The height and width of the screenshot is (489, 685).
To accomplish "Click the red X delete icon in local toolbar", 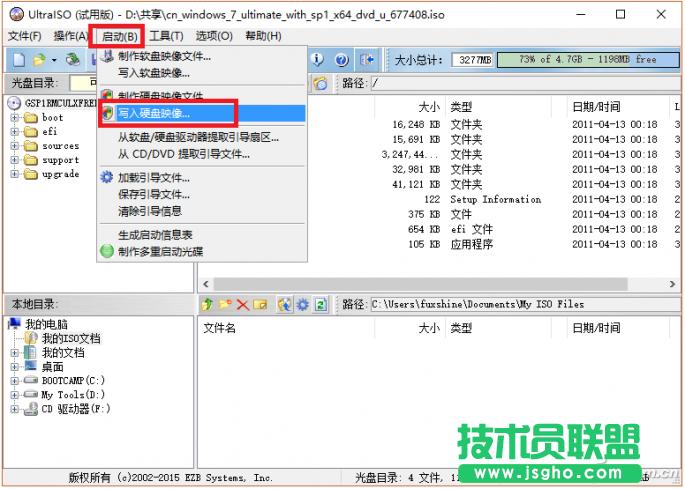I will (242, 304).
